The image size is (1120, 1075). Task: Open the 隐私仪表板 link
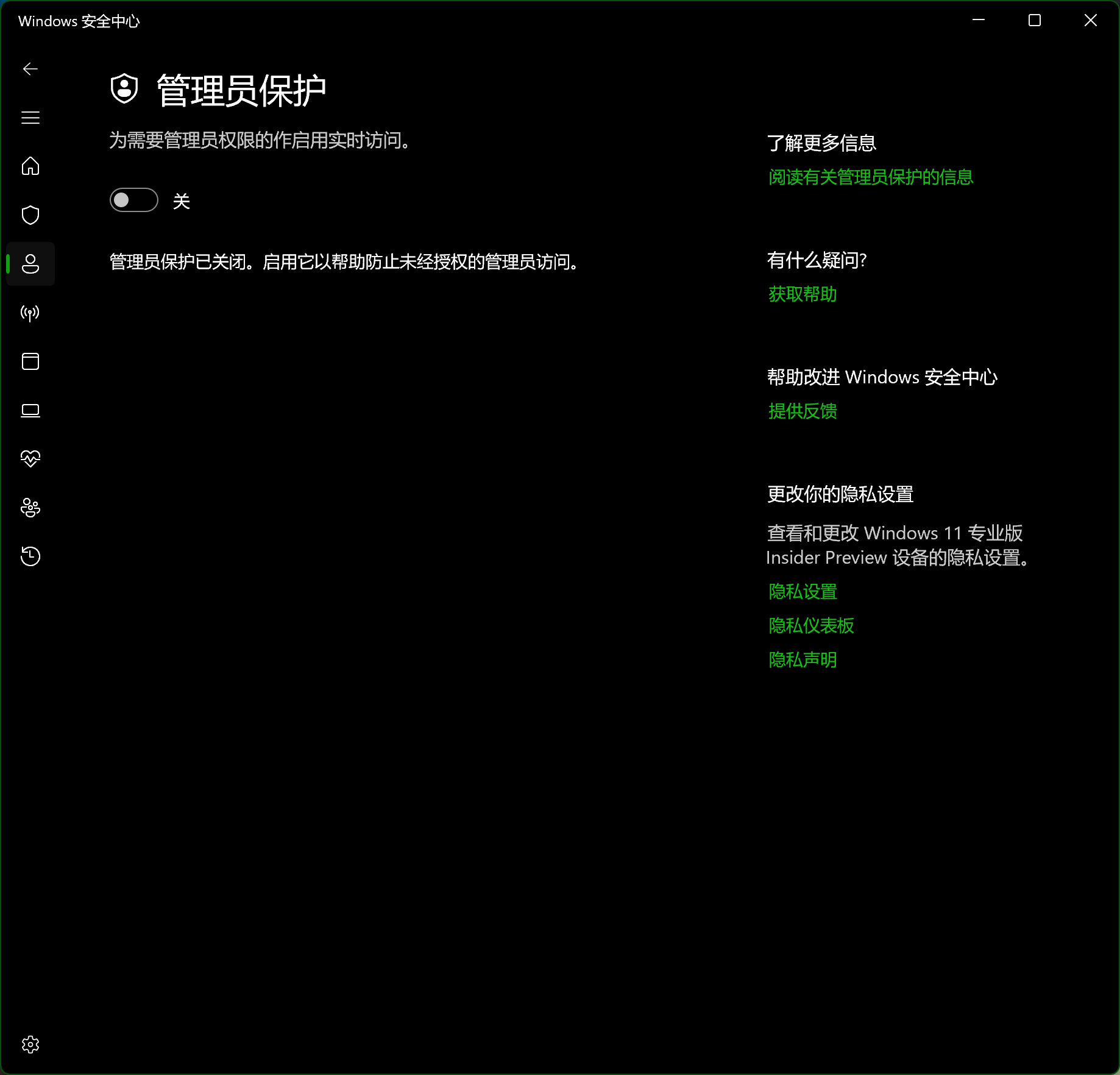(810, 626)
